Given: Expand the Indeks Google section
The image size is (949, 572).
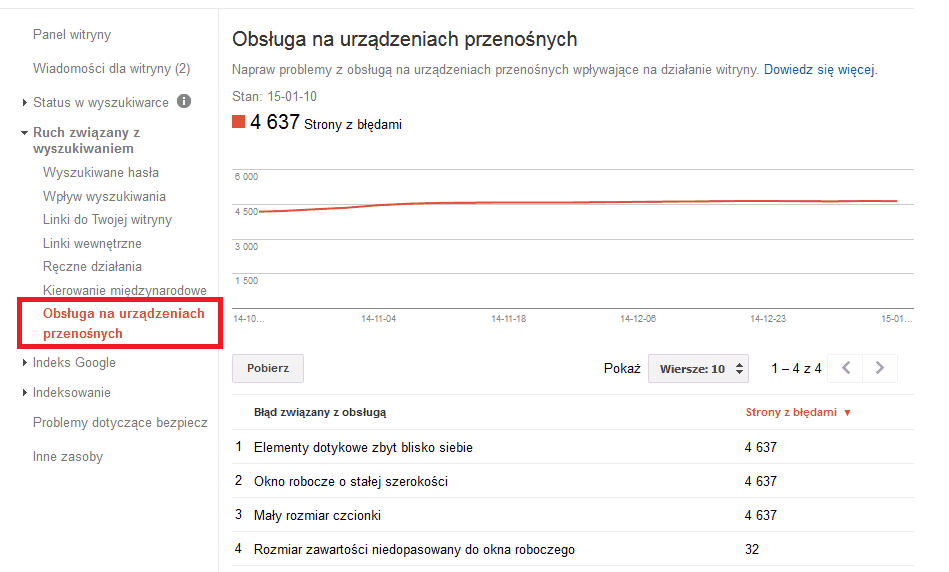Looking at the screenshot, I should (25, 363).
